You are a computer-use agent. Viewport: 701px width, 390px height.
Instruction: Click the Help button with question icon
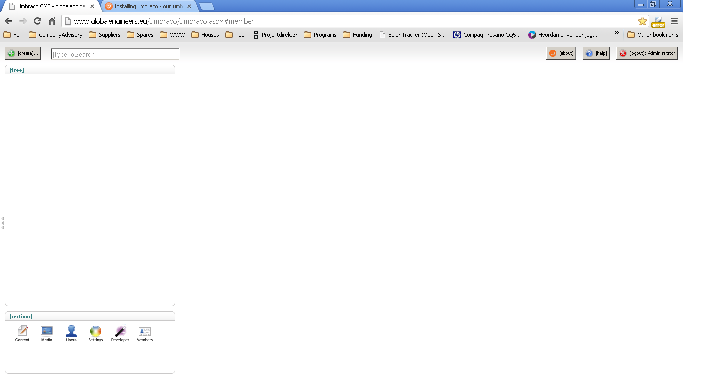[596, 53]
